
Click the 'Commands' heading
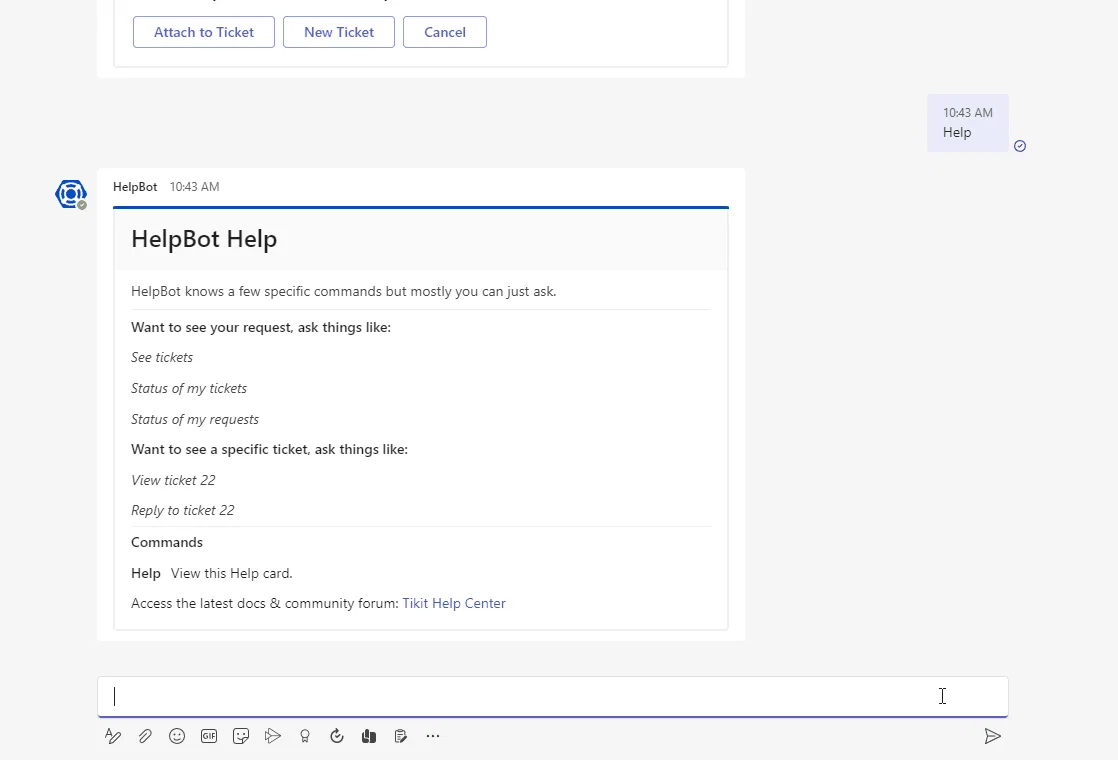[x=167, y=543]
